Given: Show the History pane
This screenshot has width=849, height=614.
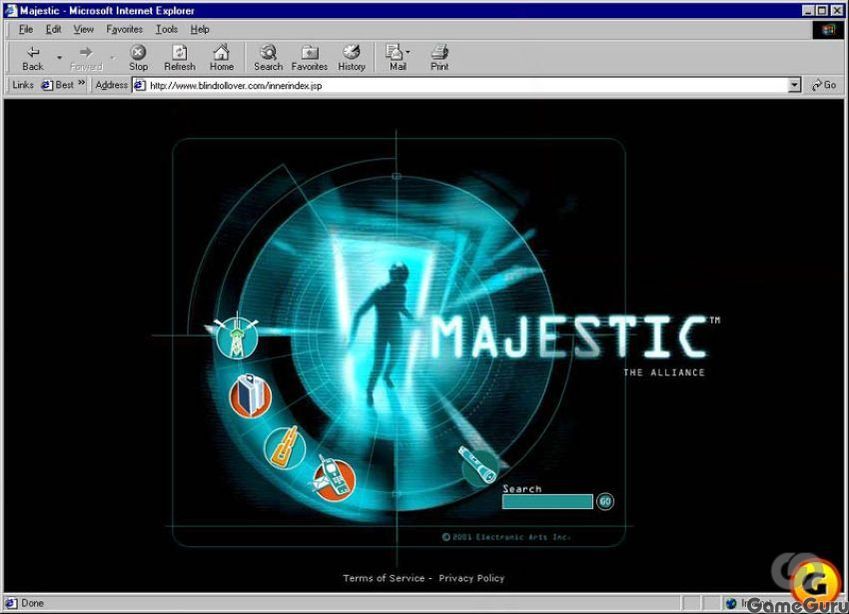Looking at the screenshot, I should tap(351, 58).
